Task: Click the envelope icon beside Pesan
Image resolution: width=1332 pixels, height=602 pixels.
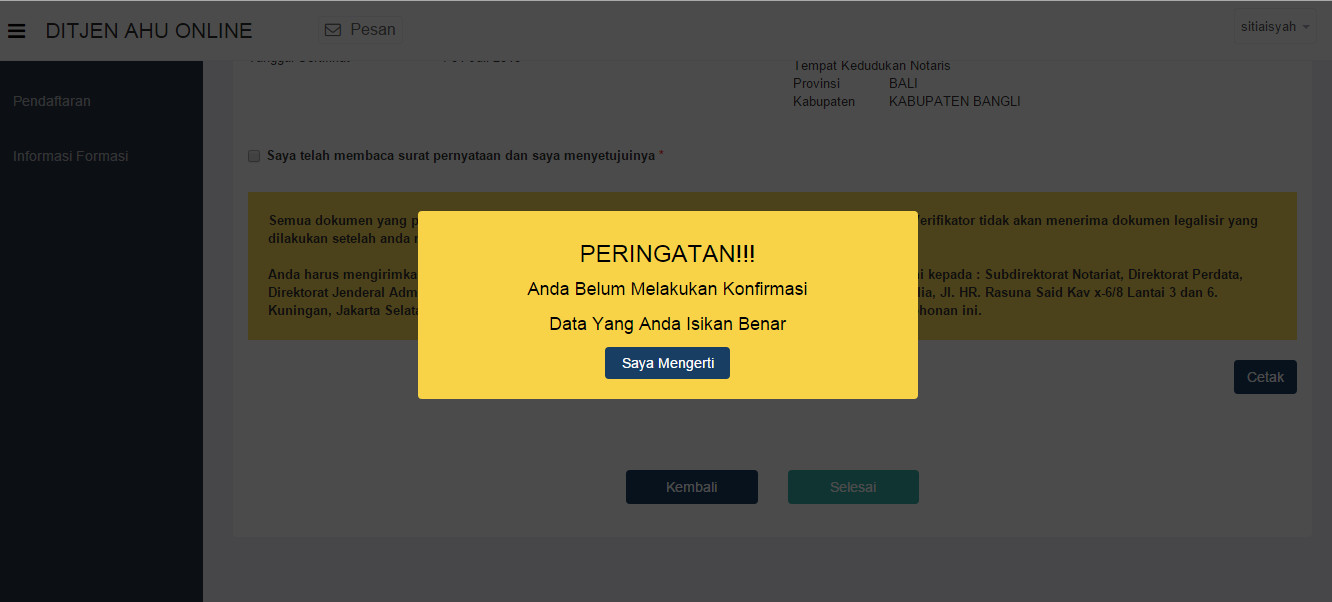Action: [333, 30]
